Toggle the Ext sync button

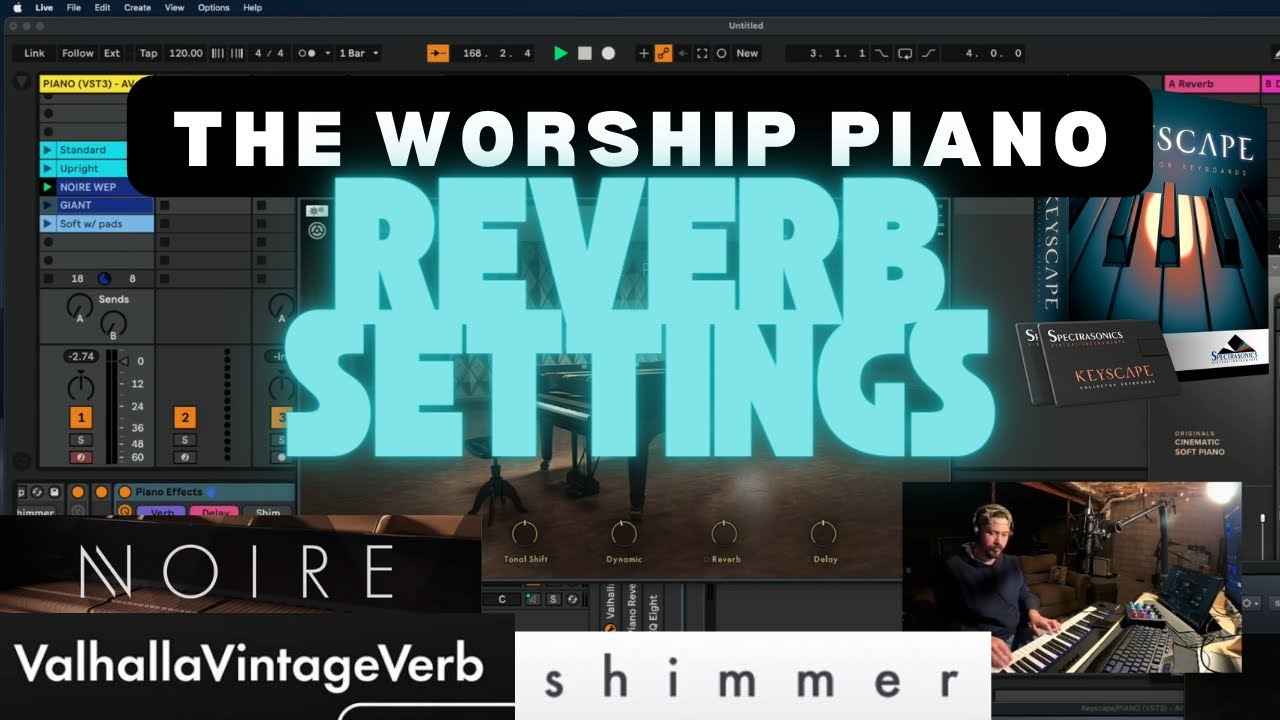pos(112,53)
